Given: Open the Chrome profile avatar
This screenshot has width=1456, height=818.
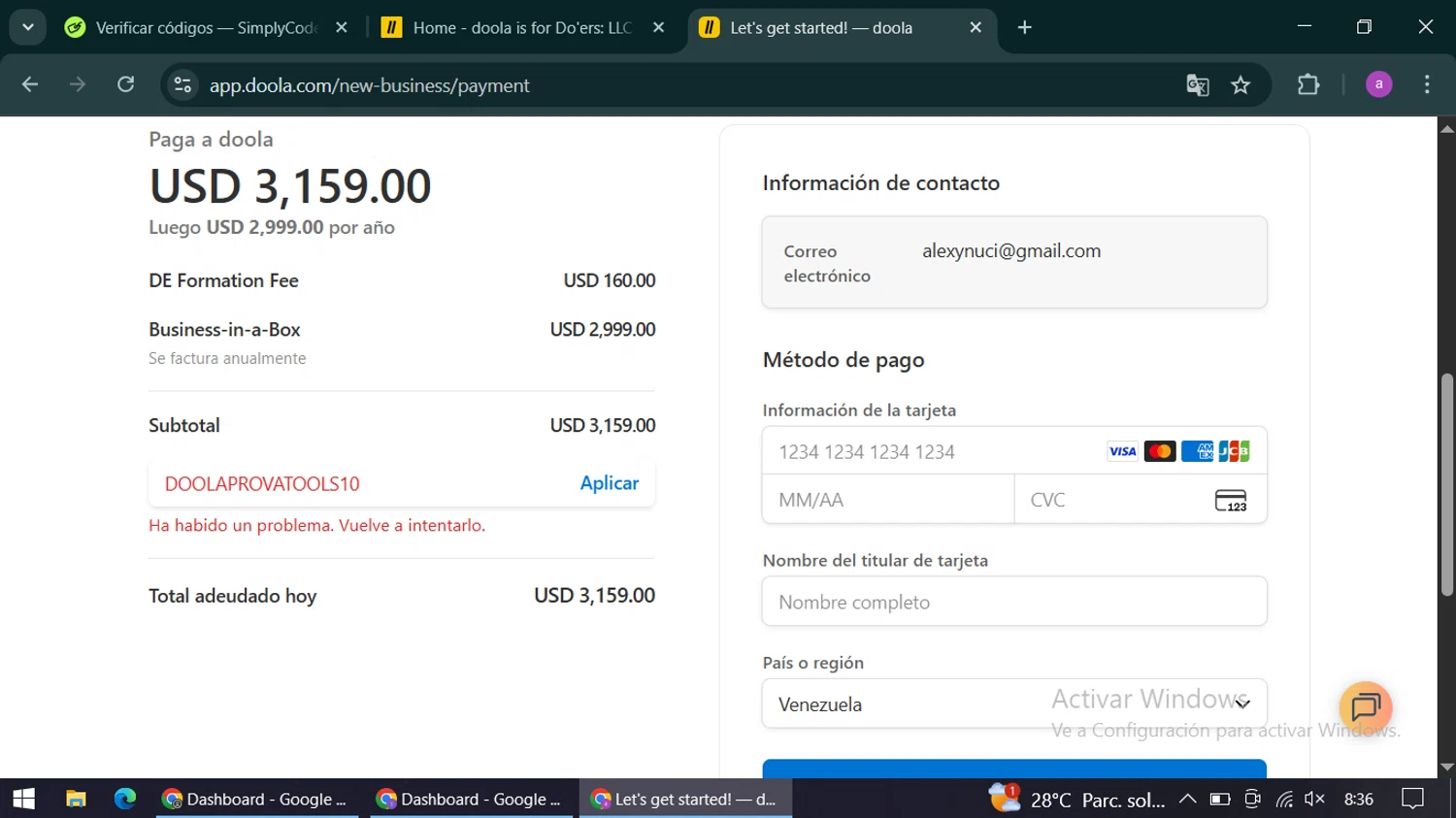Looking at the screenshot, I should click(x=1378, y=84).
